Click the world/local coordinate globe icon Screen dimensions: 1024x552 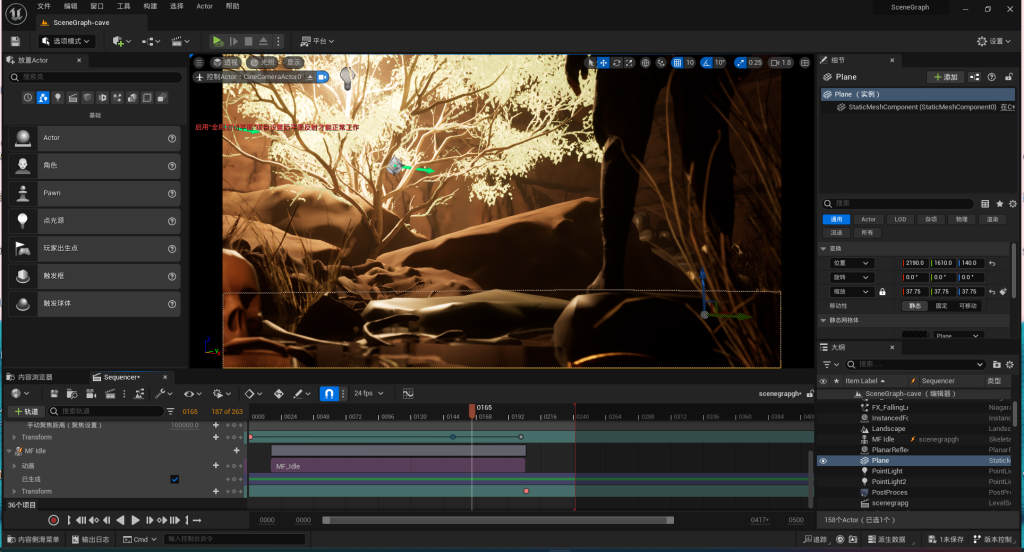click(645, 63)
